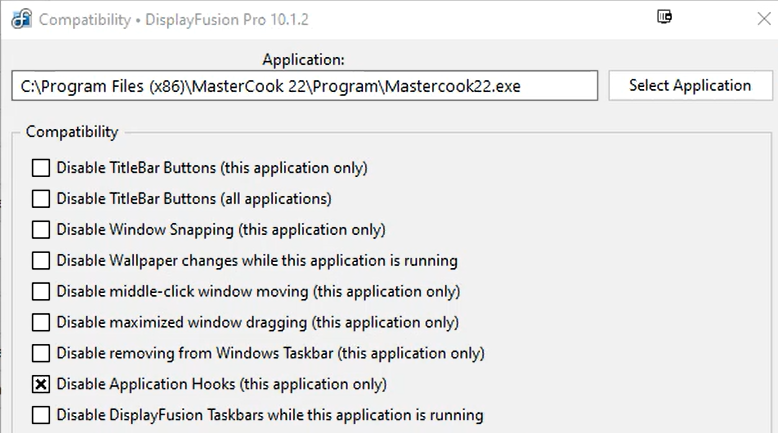Close the Compatibility window

764,19
